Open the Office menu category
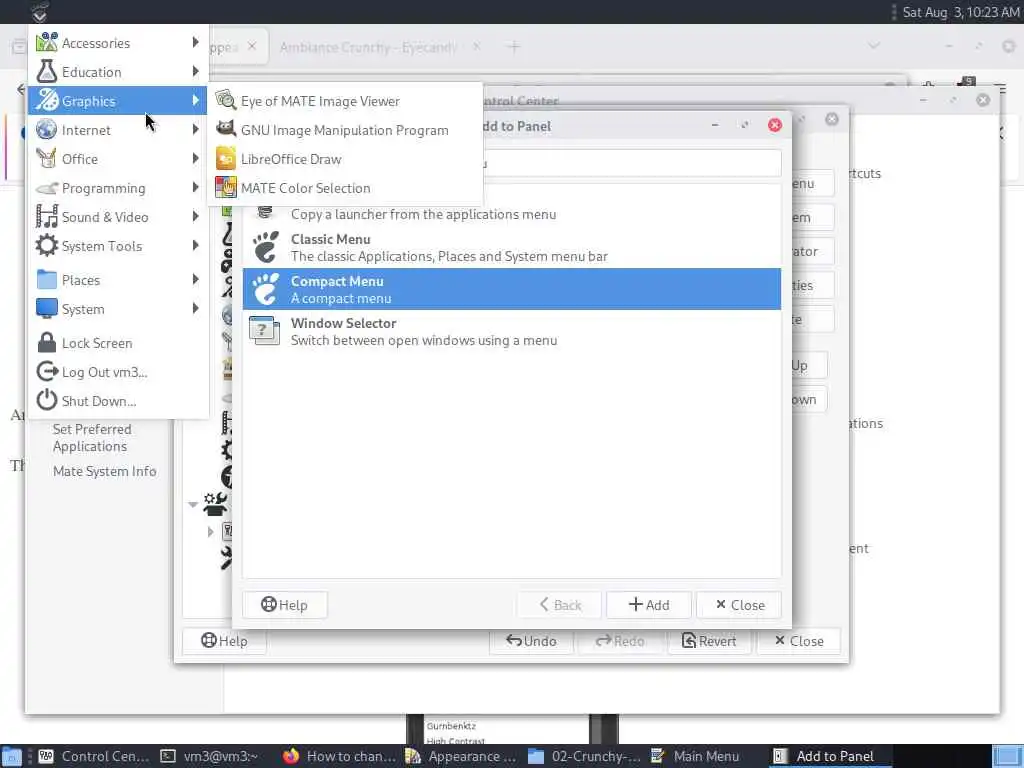The height and width of the screenshot is (768, 1024). coord(118,159)
